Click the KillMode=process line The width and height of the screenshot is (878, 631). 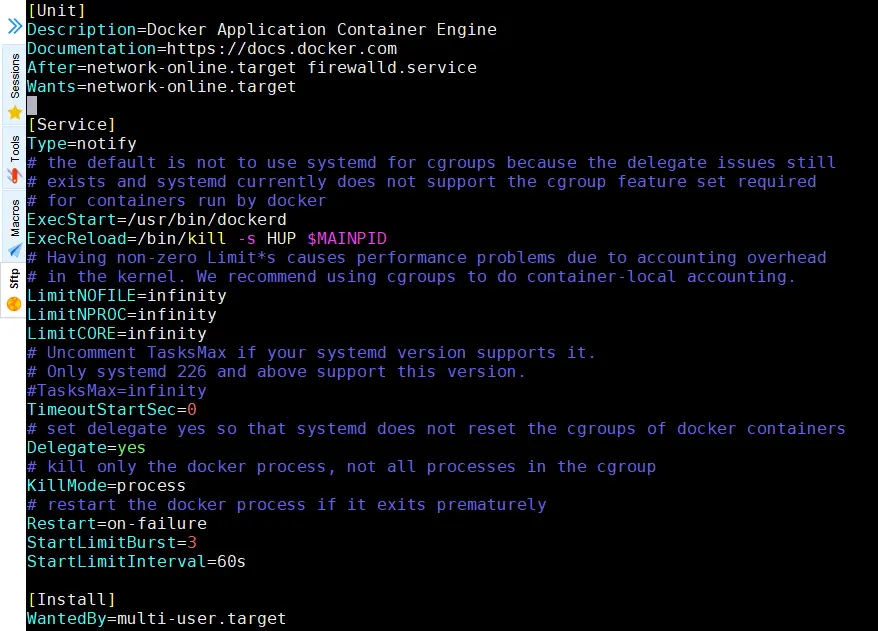point(106,486)
